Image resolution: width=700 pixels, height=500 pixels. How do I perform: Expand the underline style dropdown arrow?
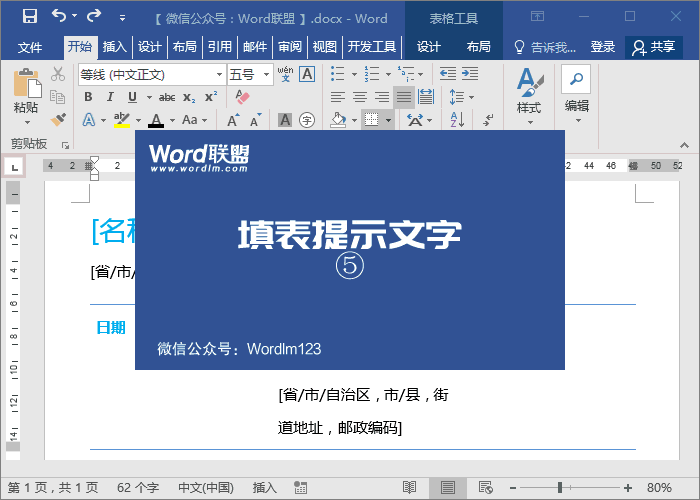pyautogui.click(x=149, y=97)
